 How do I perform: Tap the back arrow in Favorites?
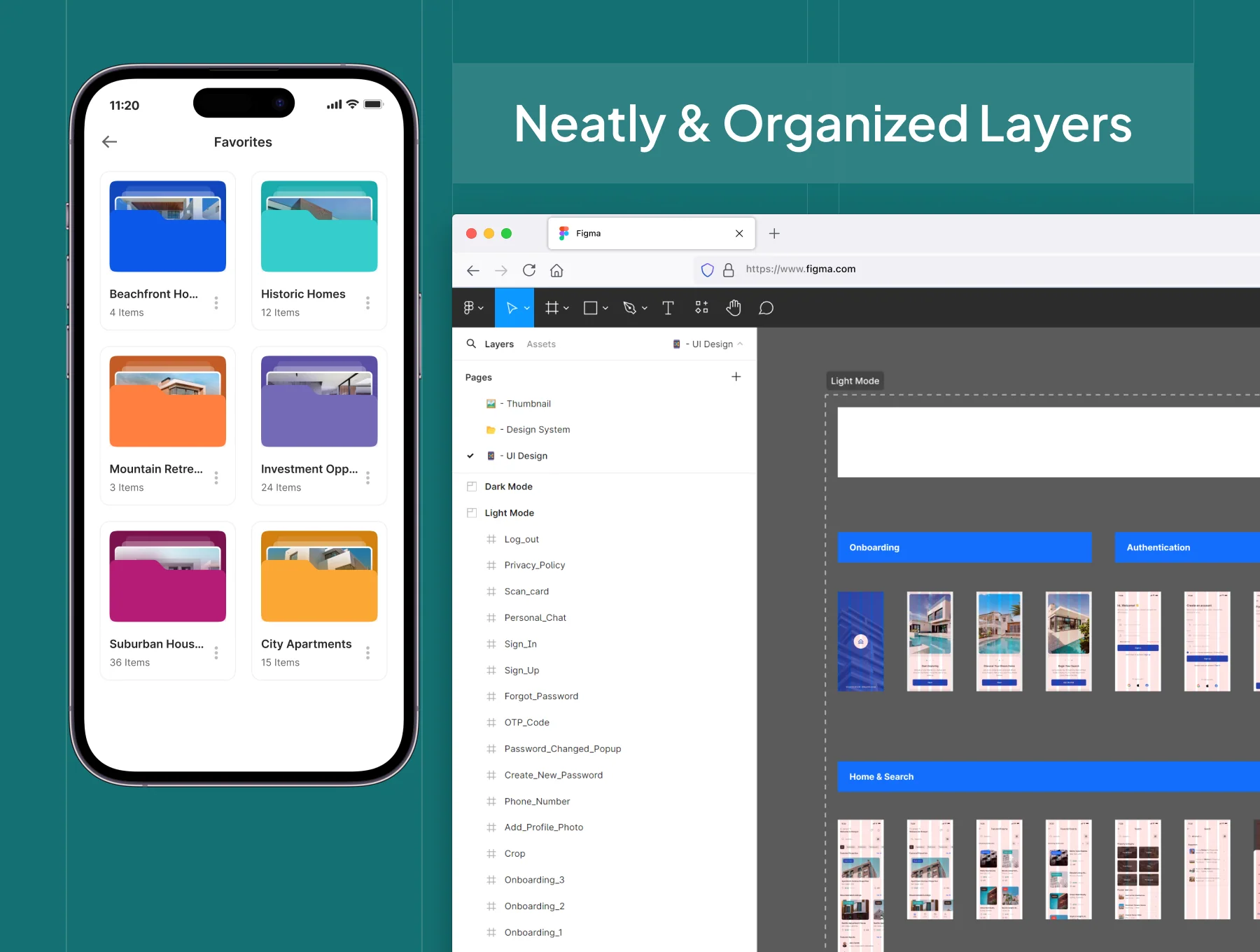click(x=110, y=142)
